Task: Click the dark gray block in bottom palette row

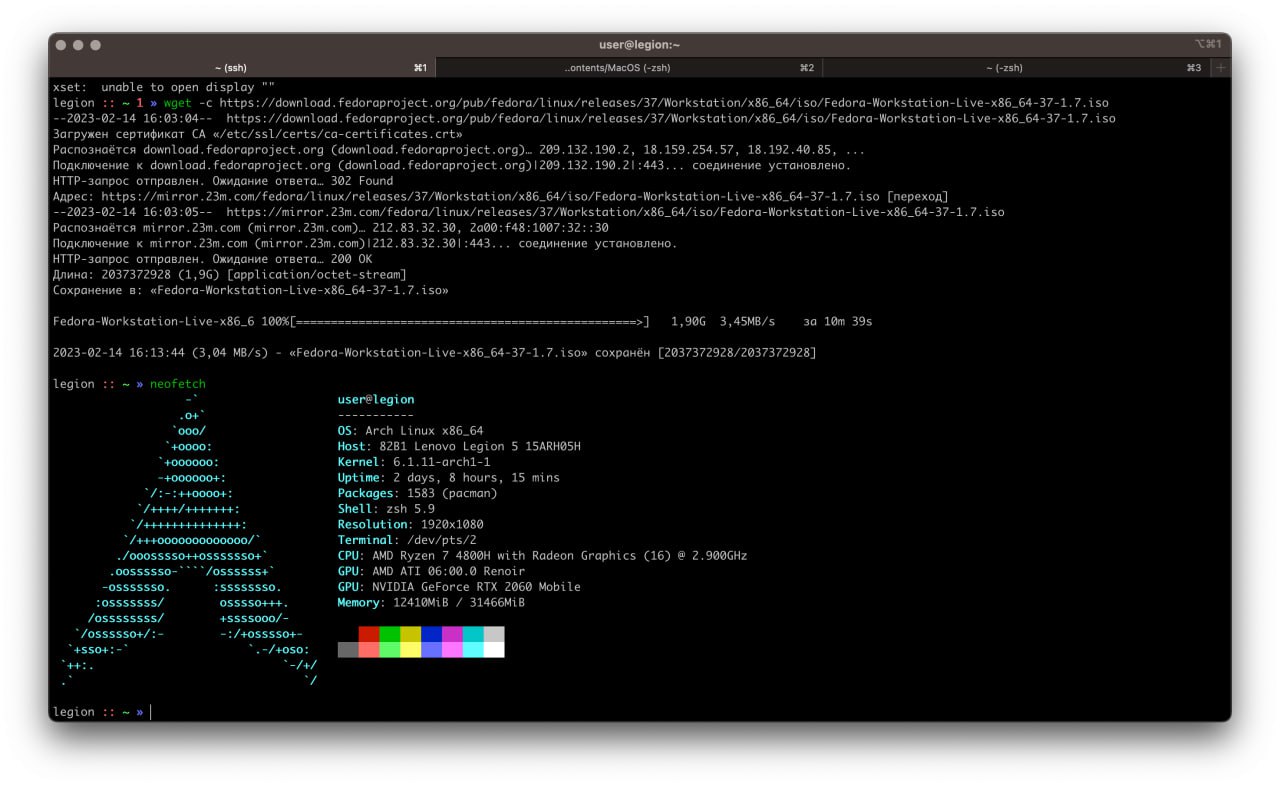Action: click(348, 650)
